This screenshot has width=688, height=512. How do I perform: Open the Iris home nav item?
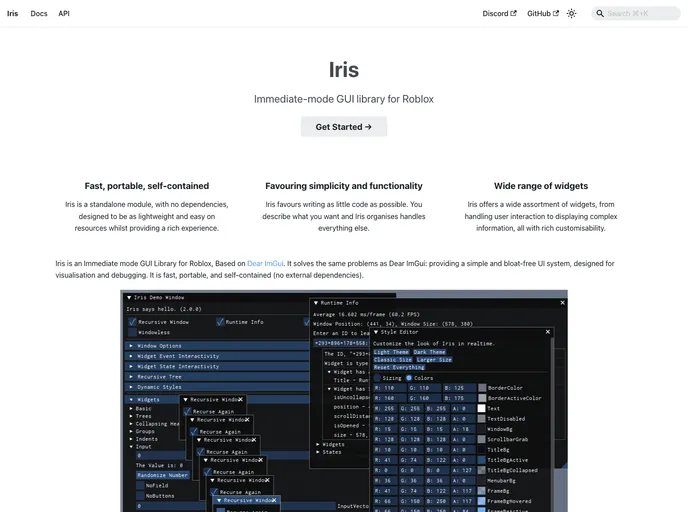(x=12, y=14)
